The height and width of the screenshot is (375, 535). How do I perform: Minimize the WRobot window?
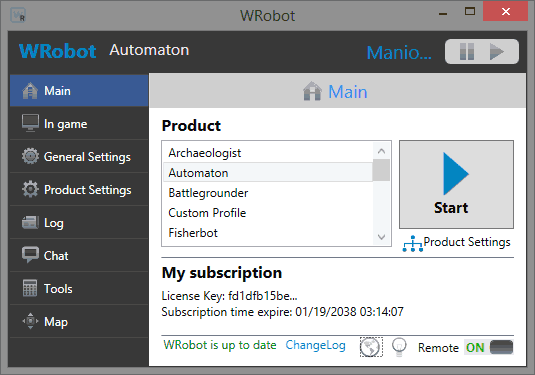(443, 14)
